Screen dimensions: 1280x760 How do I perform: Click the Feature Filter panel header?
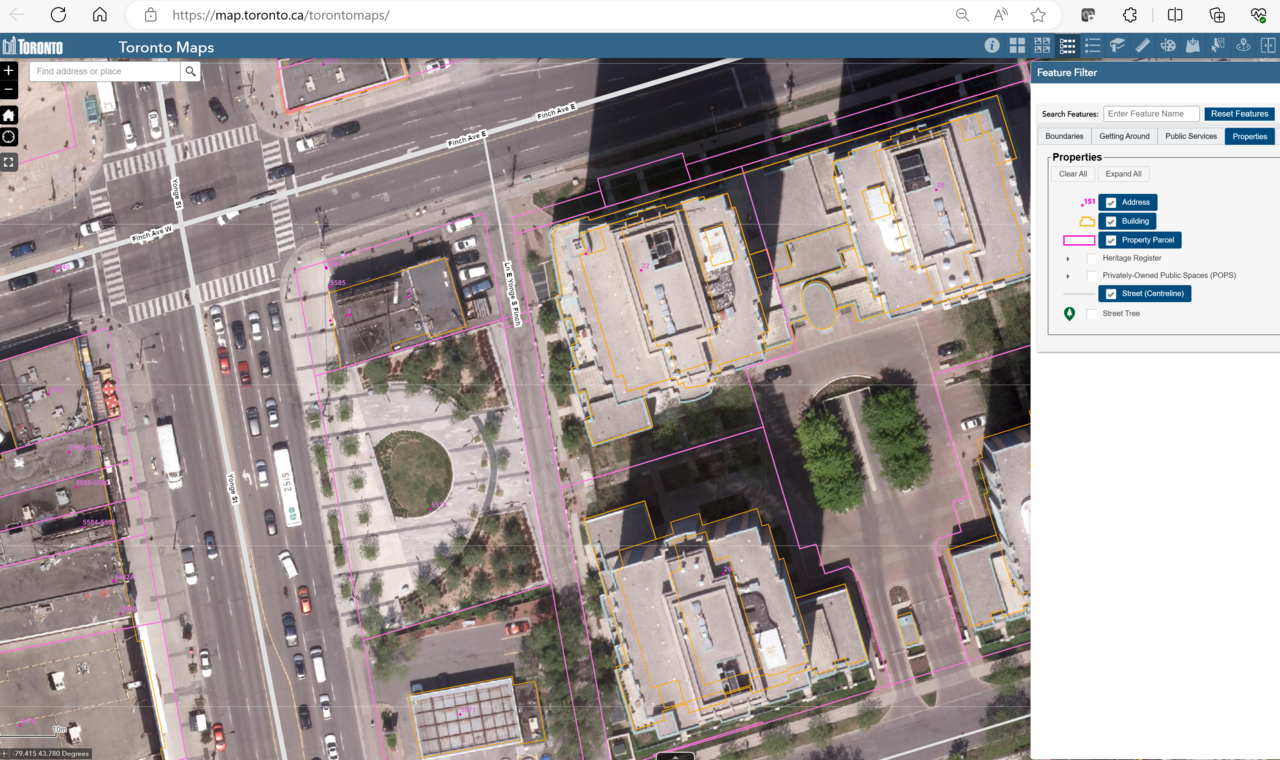pyautogui.click(x=1155, y=73)
